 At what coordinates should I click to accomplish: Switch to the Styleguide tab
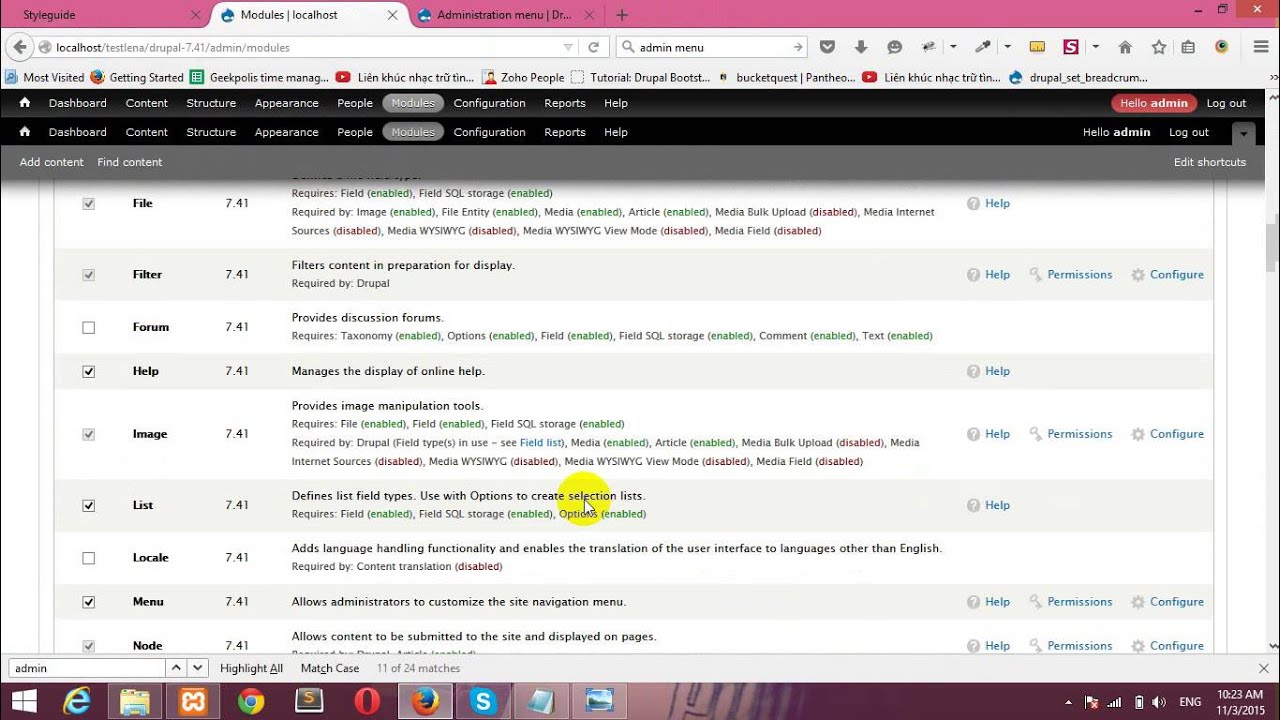point(49,15)
